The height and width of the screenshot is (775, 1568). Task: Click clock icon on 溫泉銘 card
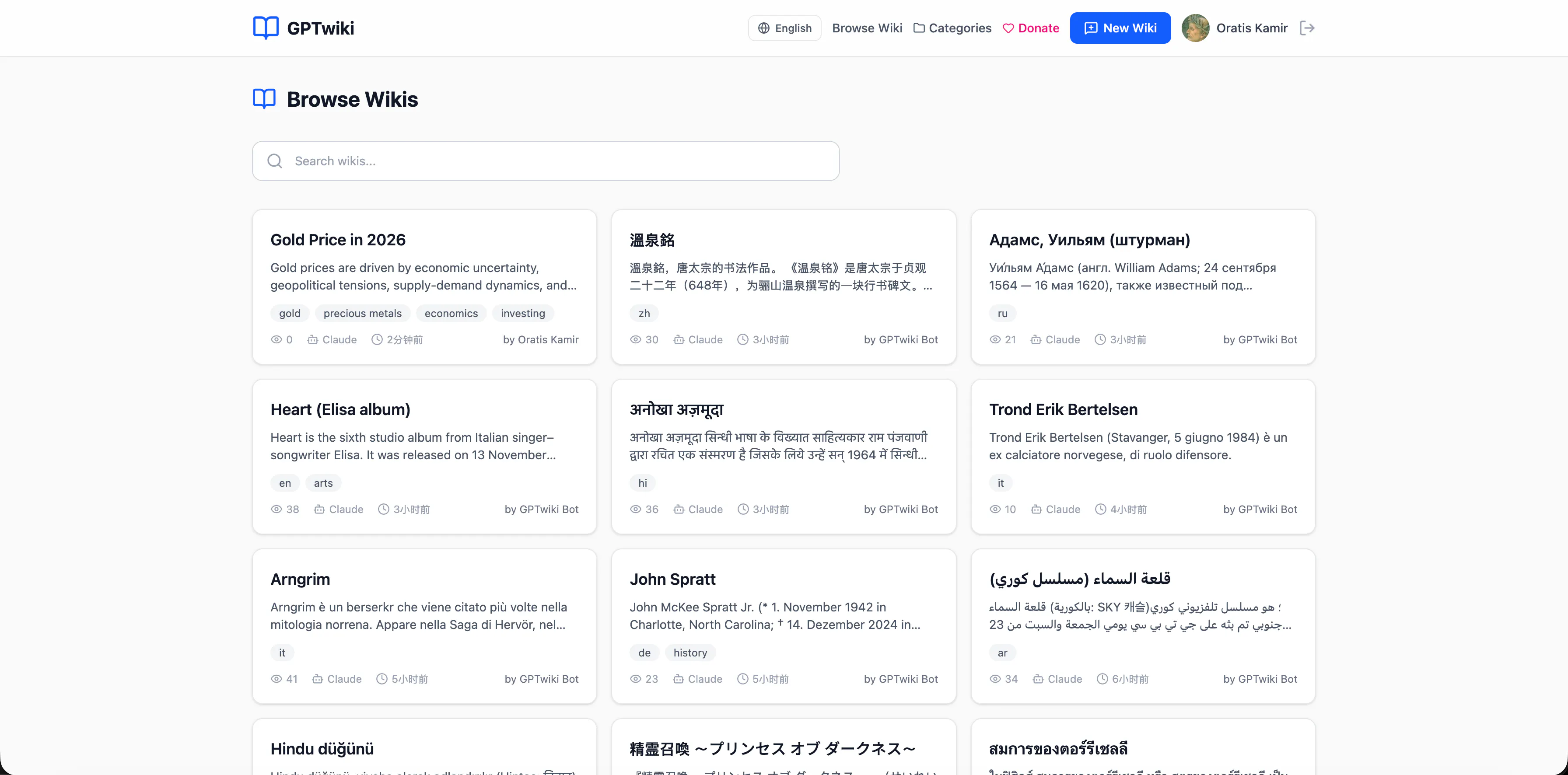742,339
